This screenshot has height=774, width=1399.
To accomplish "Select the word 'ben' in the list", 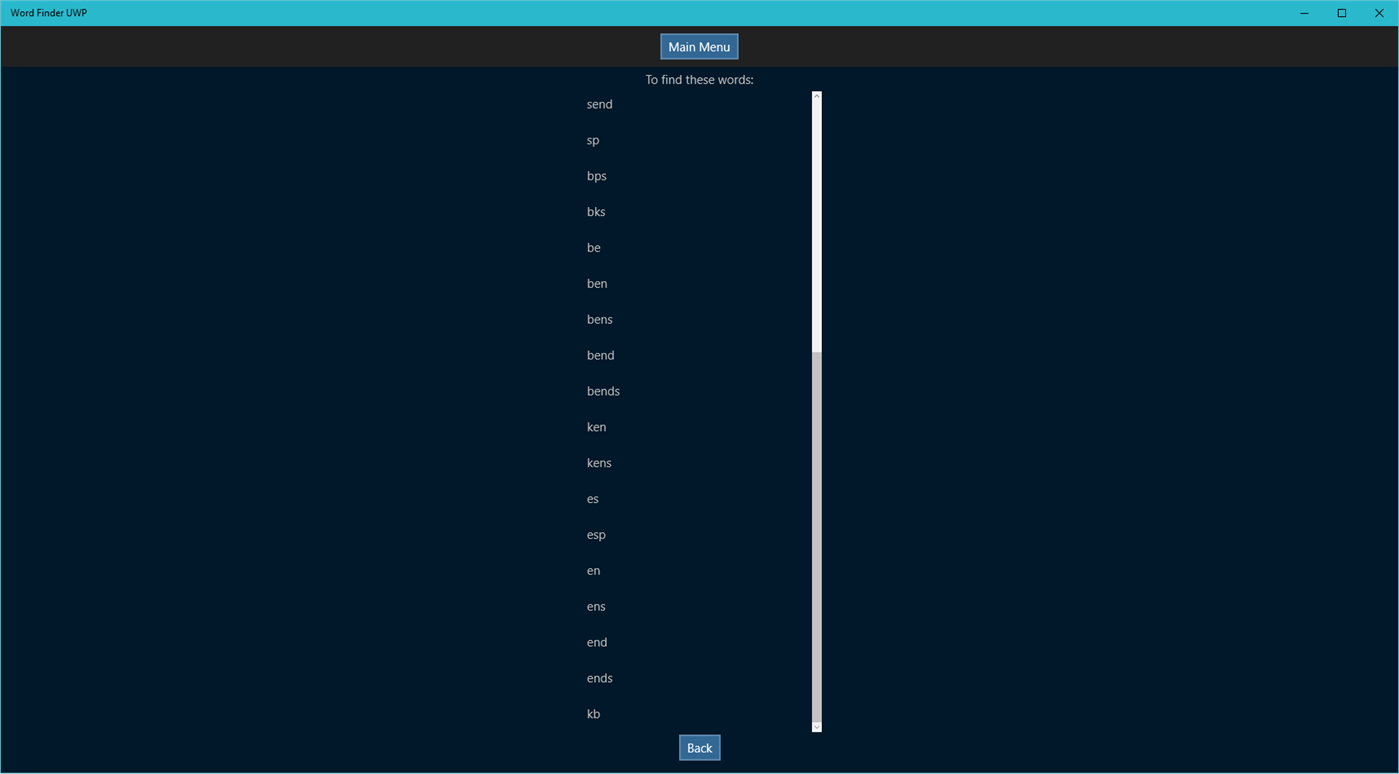I will [x=596, y=283].
